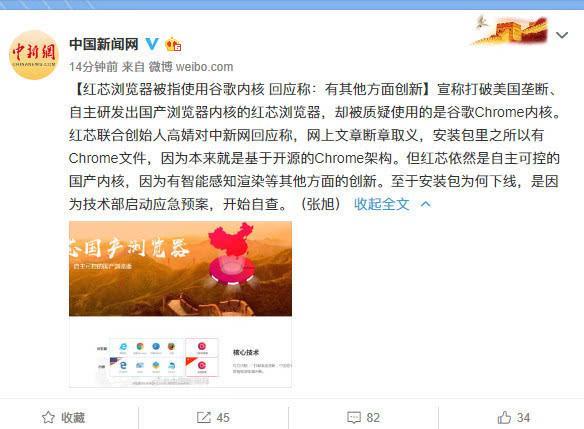Click the star favorite icon
Viewport: 584px width, 429px height.
pyautogui.click(x=48, y=417)
